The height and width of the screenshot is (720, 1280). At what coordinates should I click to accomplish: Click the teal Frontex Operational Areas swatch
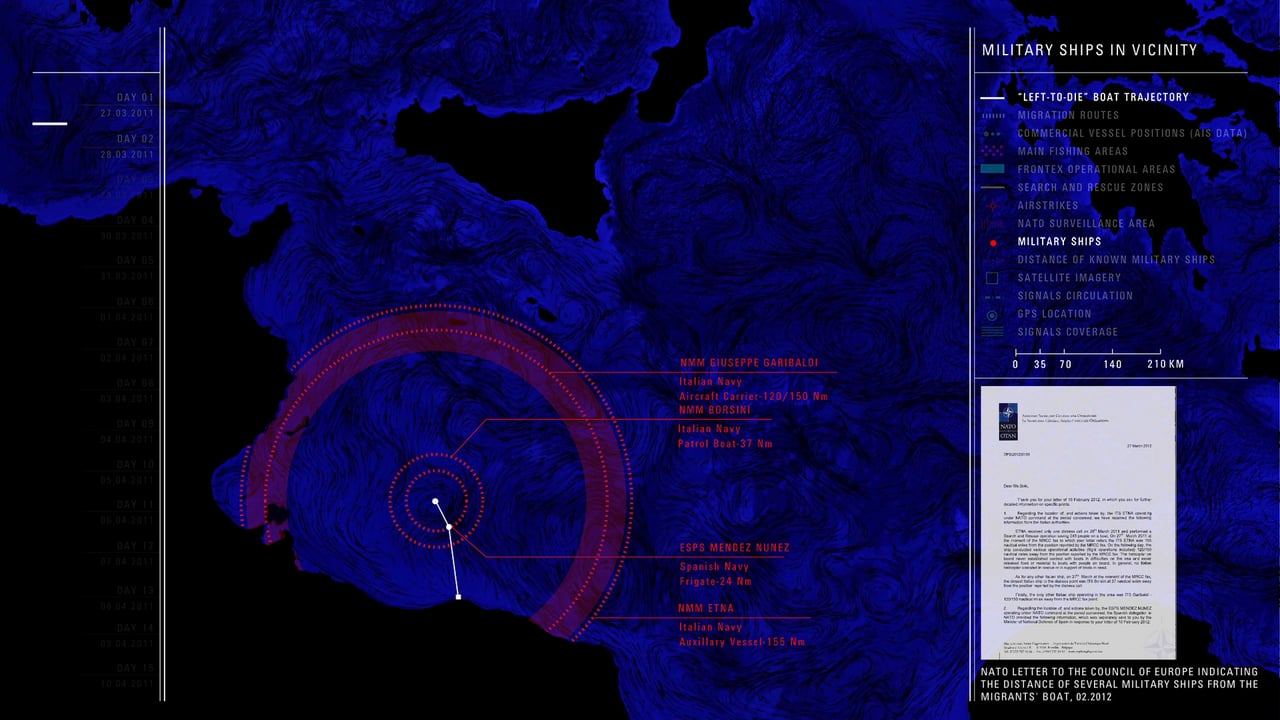[992, 170]
